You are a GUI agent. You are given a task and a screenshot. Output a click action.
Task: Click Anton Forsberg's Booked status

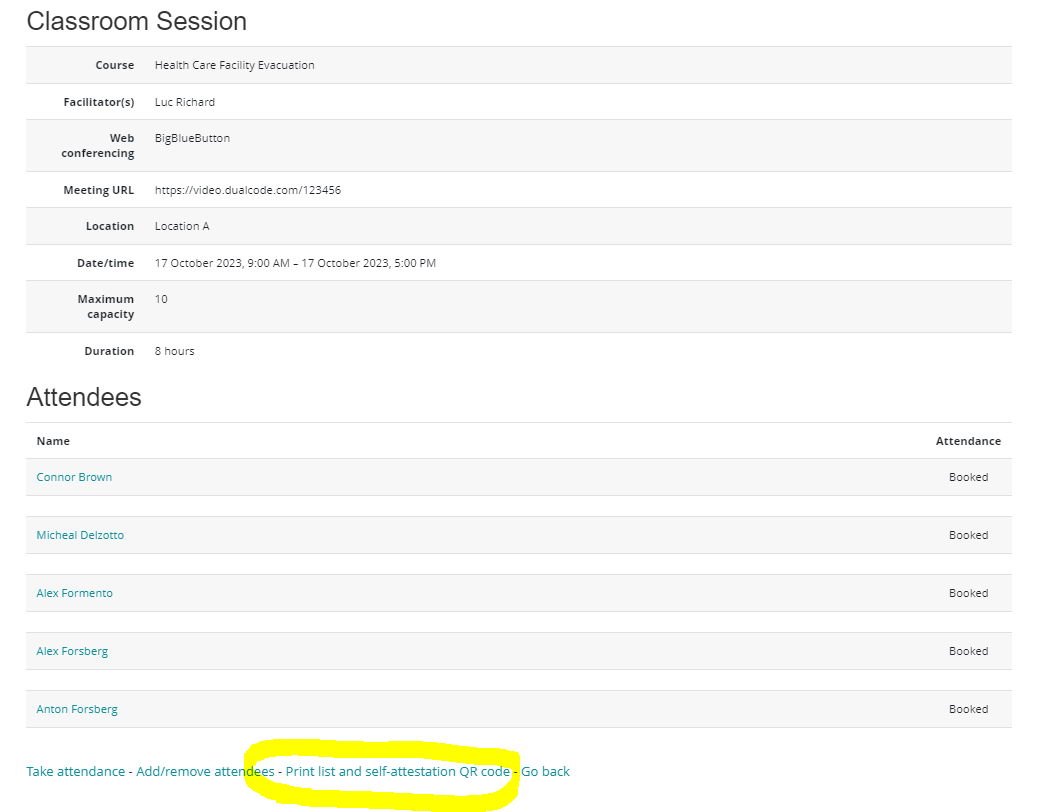967,709
